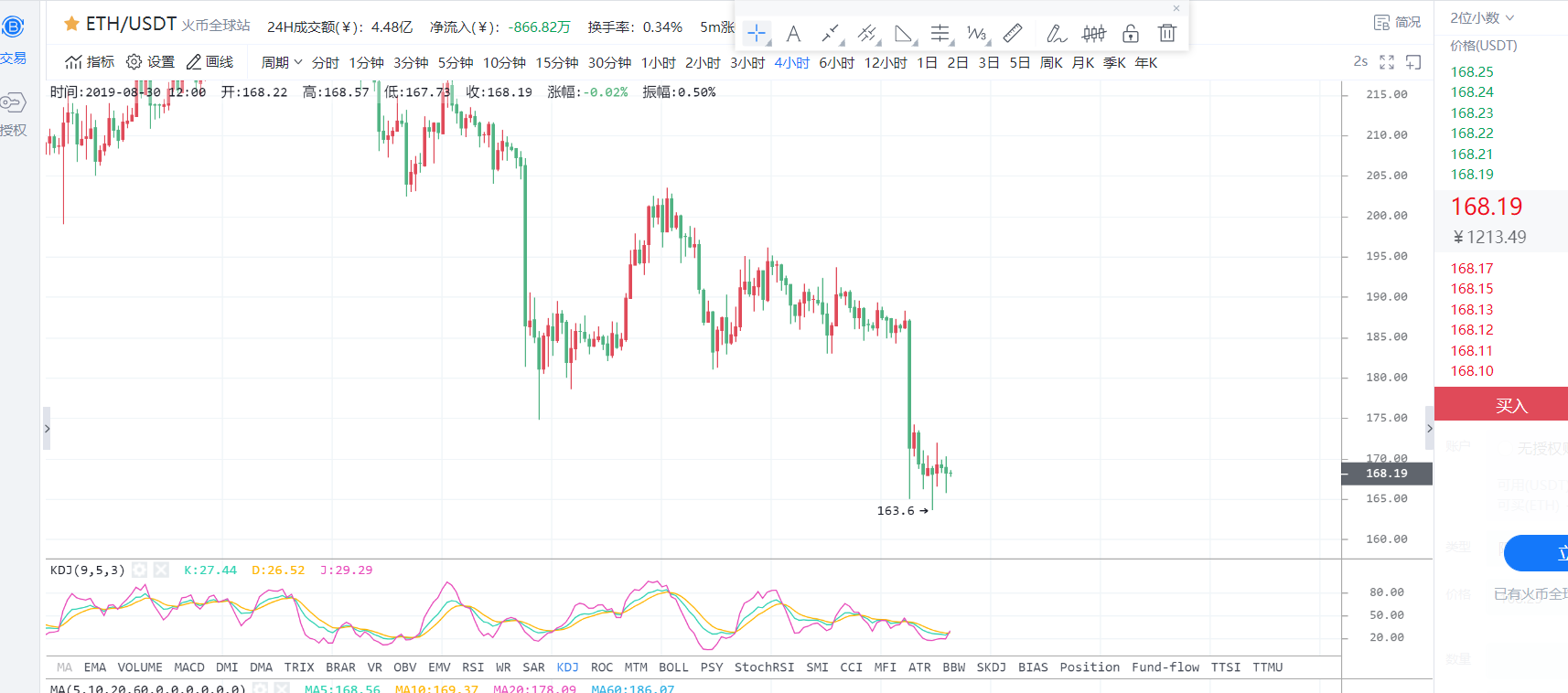Close the drawing toolbar
Image resolution: width=1568 pixels, height=693 pixels.
tap(1176, 8)
